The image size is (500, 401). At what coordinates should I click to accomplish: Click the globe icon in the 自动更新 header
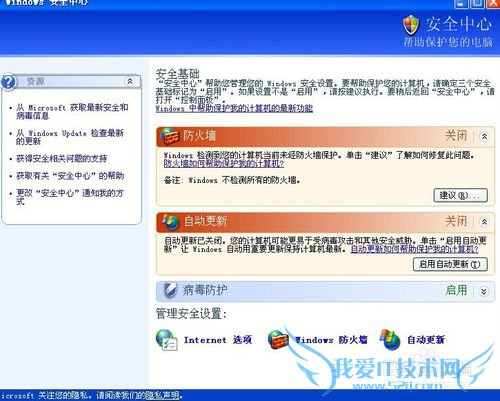click(170, 222)
